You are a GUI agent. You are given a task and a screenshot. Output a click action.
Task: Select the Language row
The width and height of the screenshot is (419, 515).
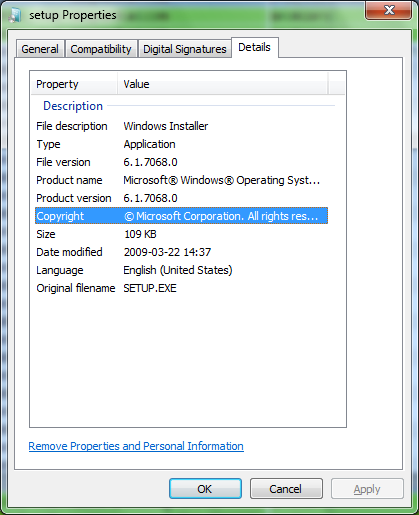(181, 270)
